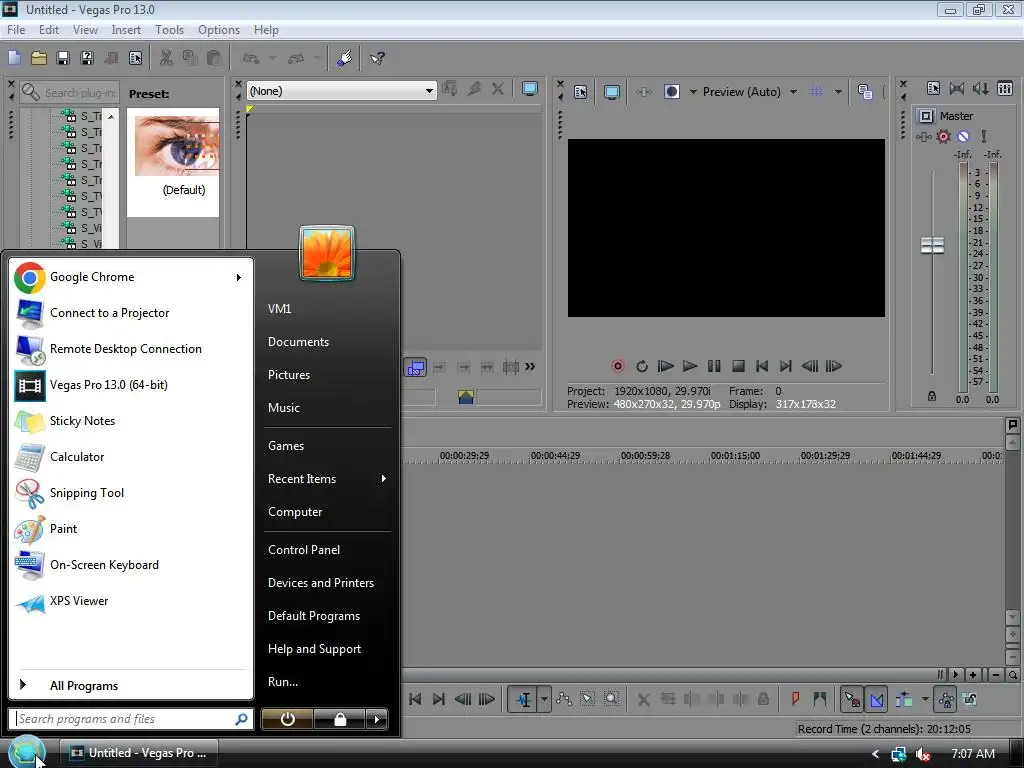Toggle Lock Envelopes to Events
The width and height of the screenshot is (1024, 768).
946,699
